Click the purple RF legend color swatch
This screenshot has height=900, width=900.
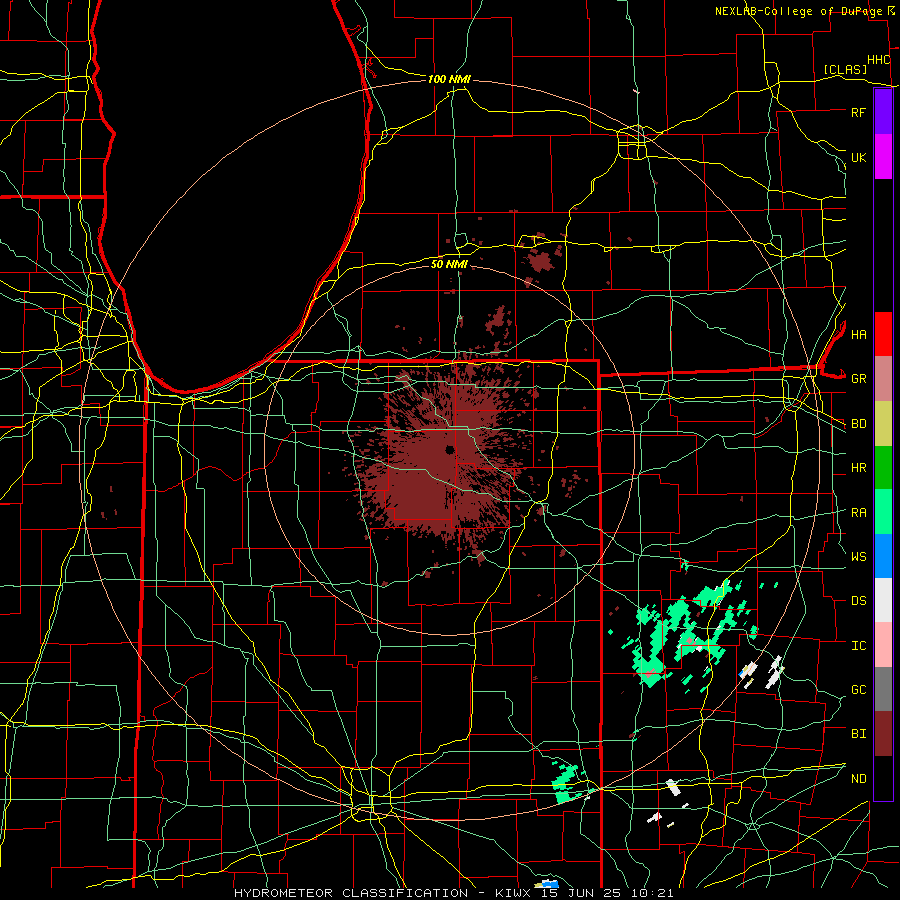883,112
